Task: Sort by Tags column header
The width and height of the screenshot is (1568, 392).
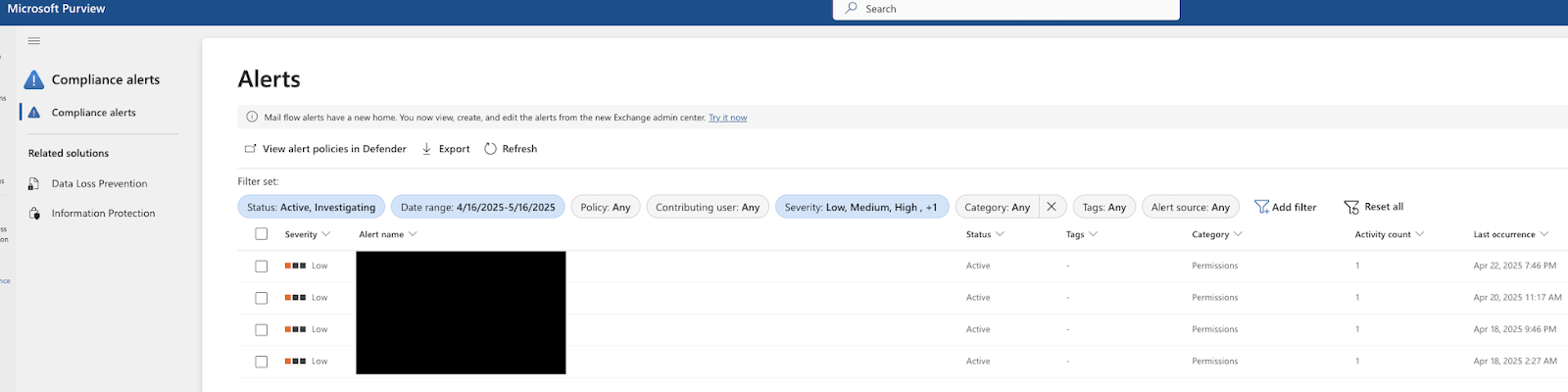Action: (x=1082, y=235)
